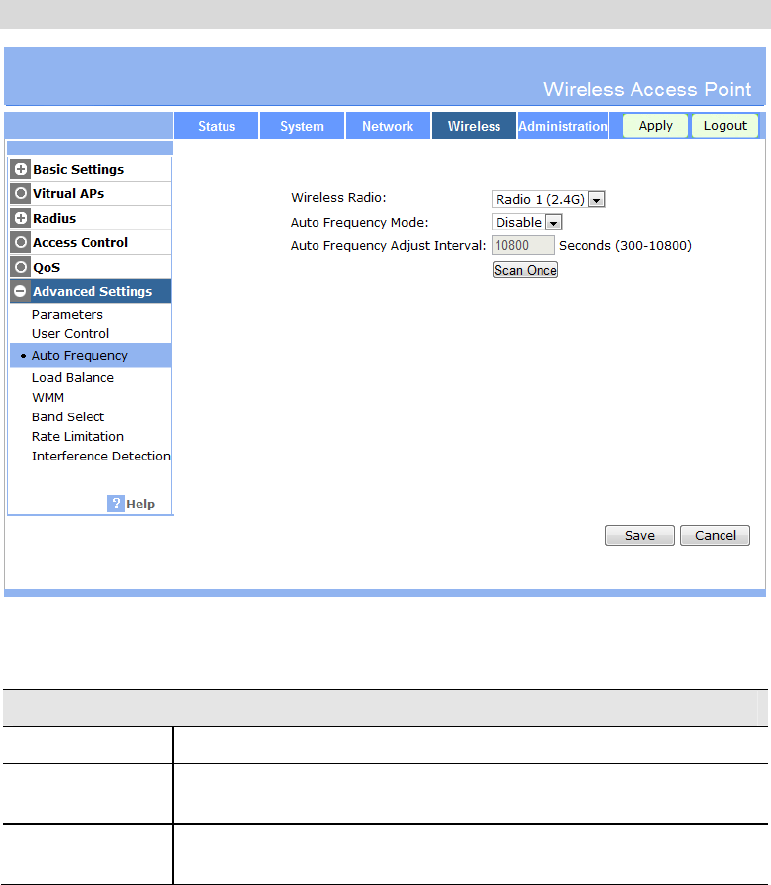This screenshot has width=771, height=885.
Task: Open Interference Detection page
Action: 101,456
